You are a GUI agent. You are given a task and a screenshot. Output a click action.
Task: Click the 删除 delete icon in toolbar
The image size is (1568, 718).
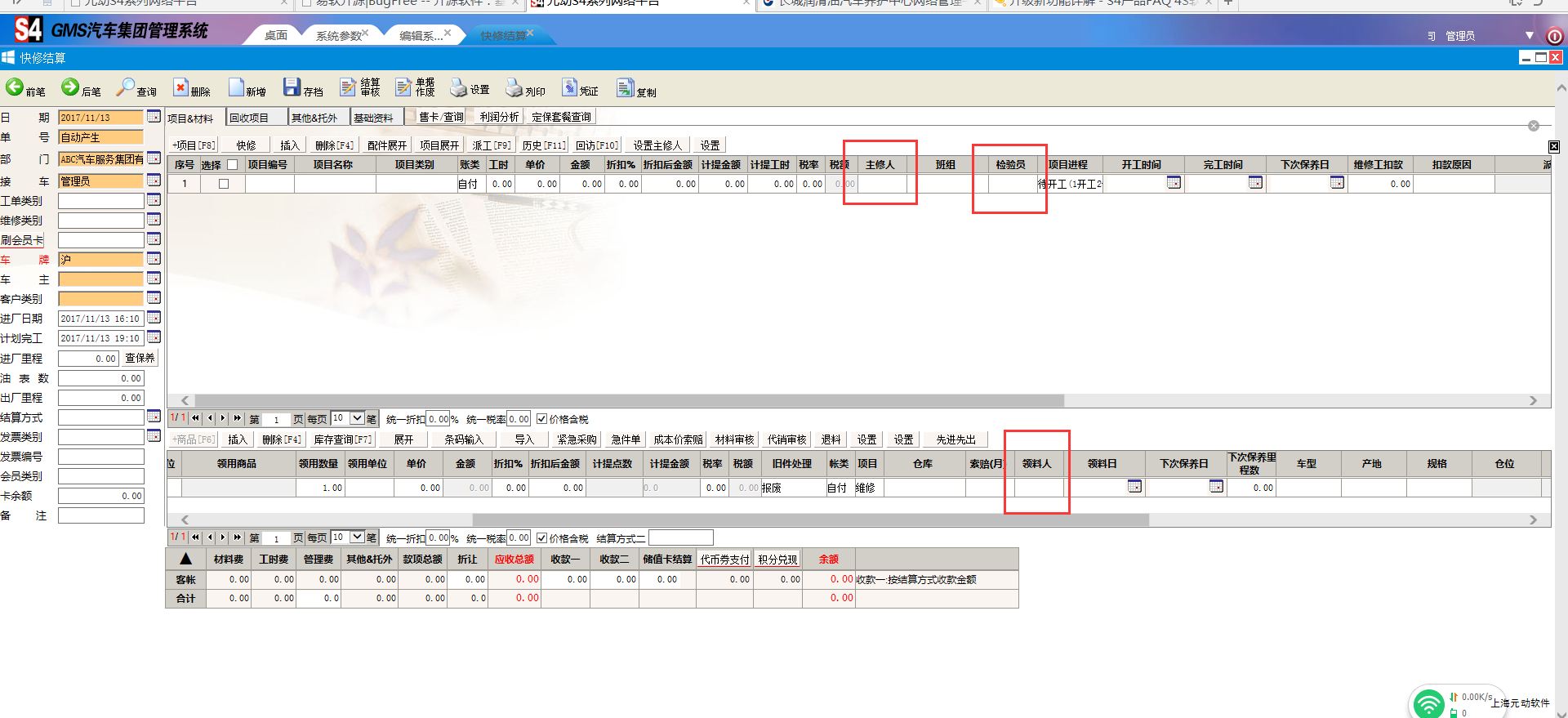(x=180, y=87)
